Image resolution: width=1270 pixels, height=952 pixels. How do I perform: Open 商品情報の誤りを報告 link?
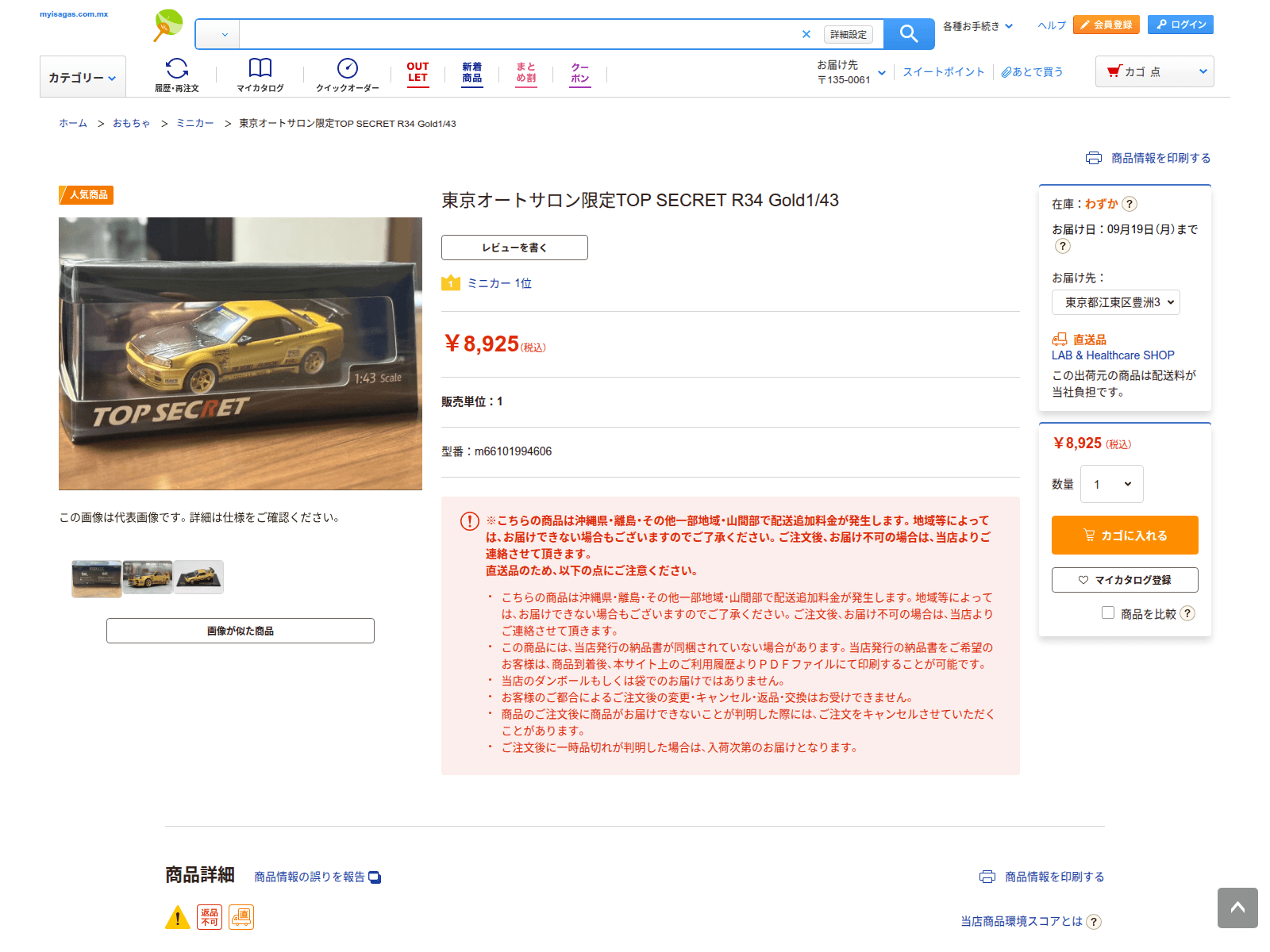310,877
